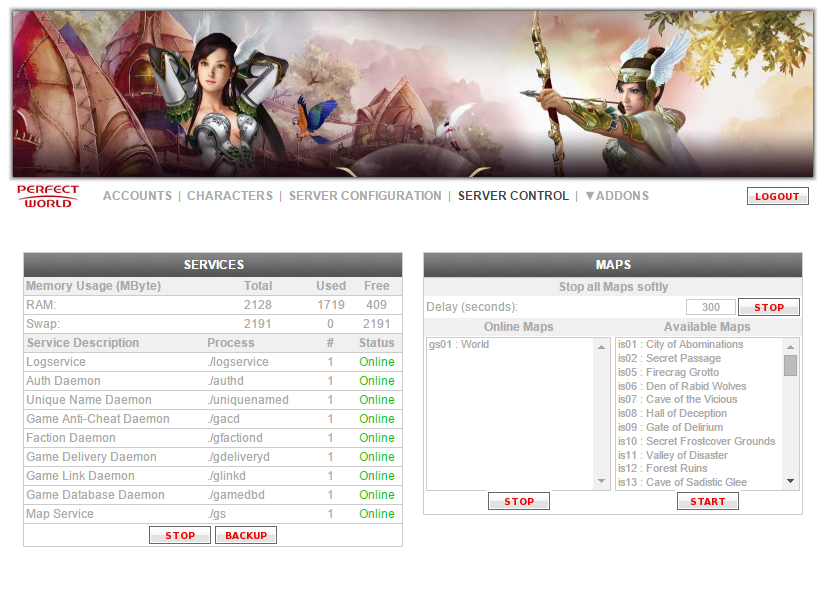
Task: Click the ./gamedbd process name
Action: (x=236, y=495)
